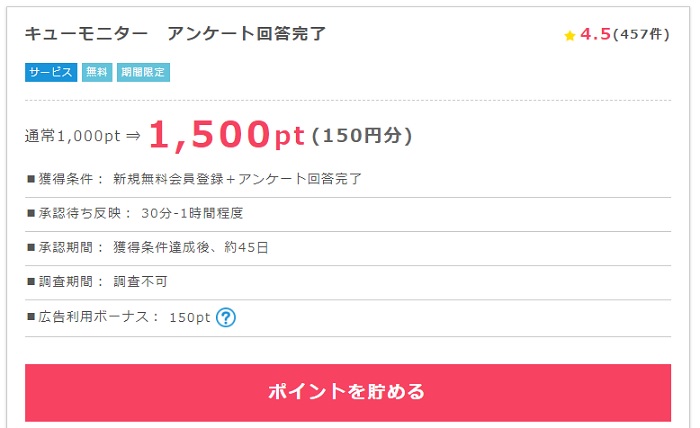Open the 457件 review count
This screenshot has width=700, height=428.
pos(641,35)
